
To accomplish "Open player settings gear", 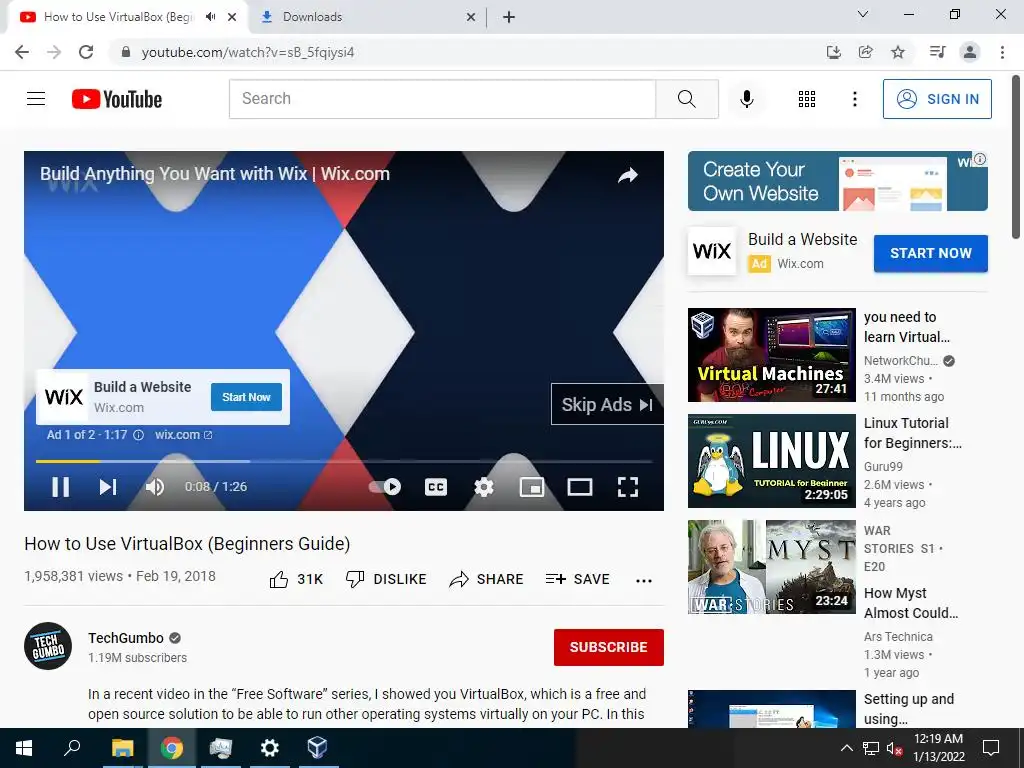I will tap(484, 487).
